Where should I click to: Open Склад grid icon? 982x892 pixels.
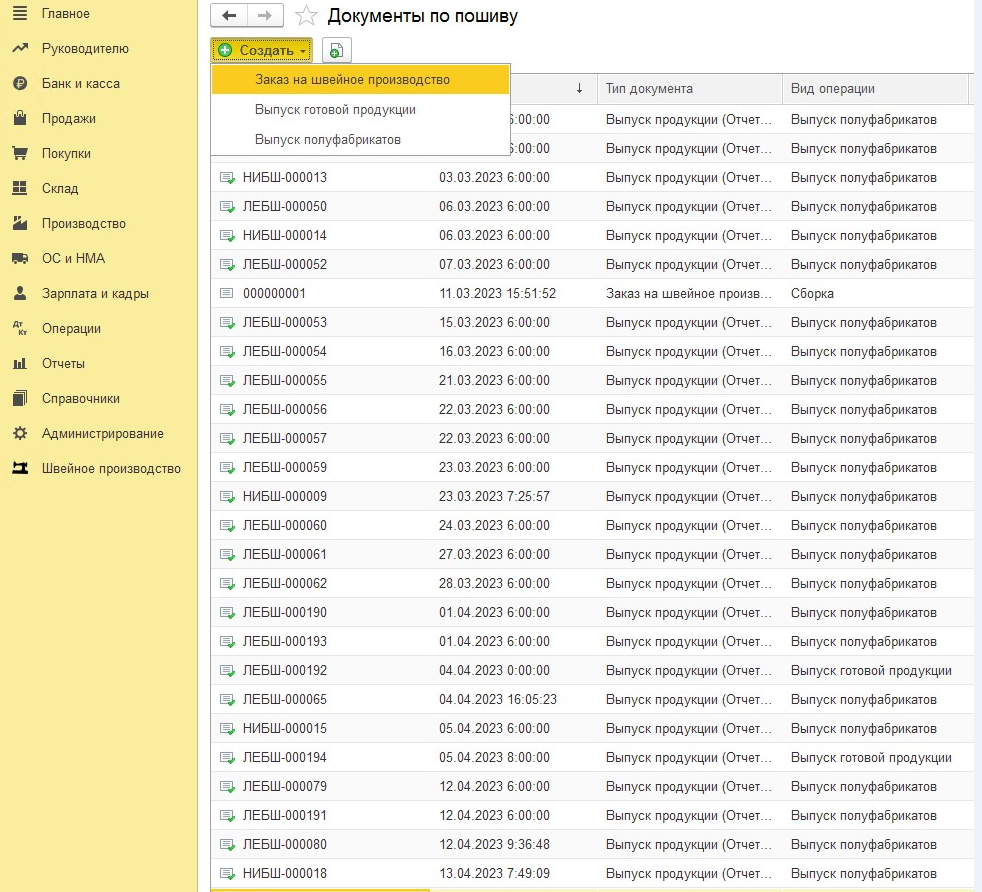[20, 188]
